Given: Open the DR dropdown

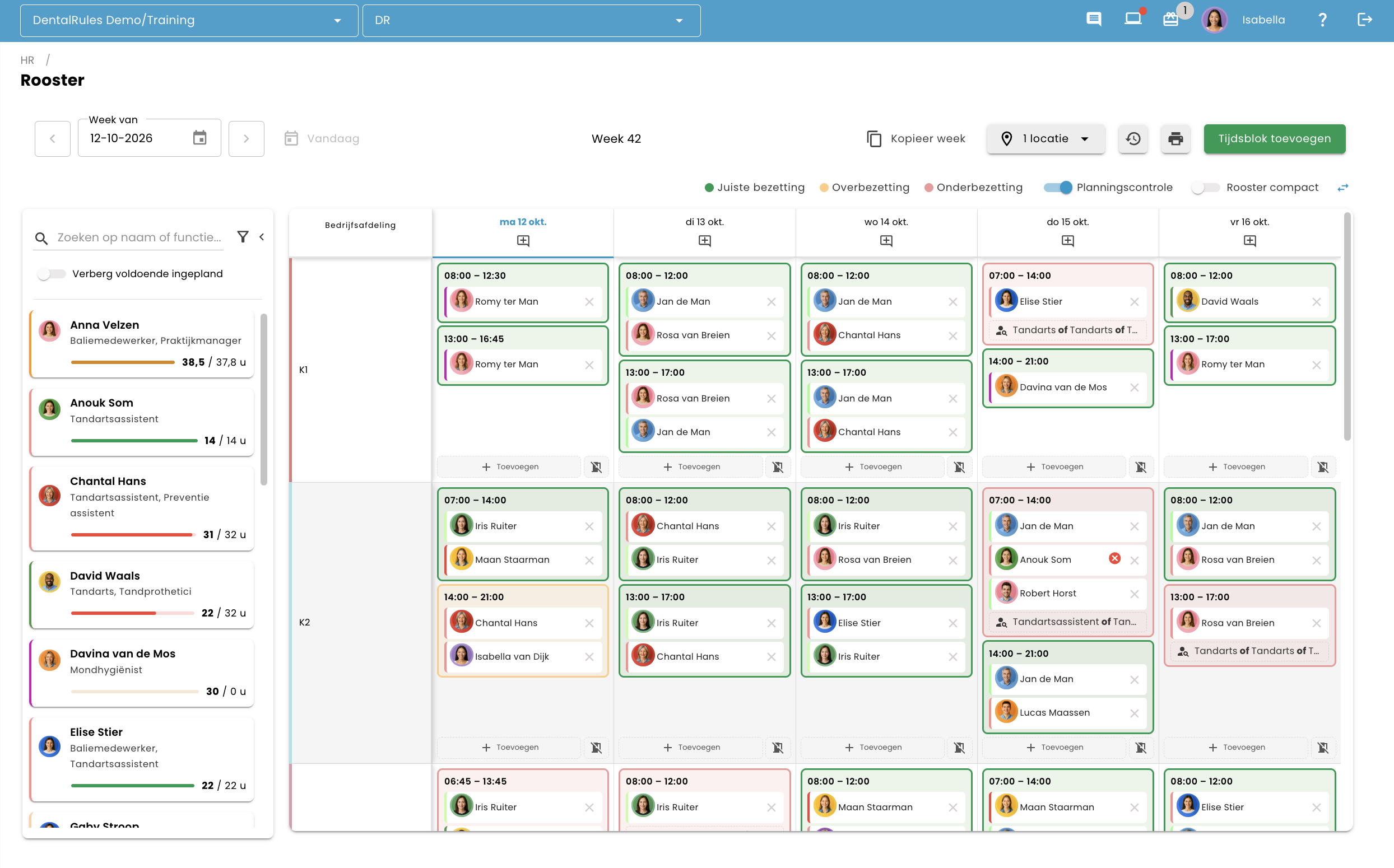Looking at the screenshot, I should click(531, 21).
